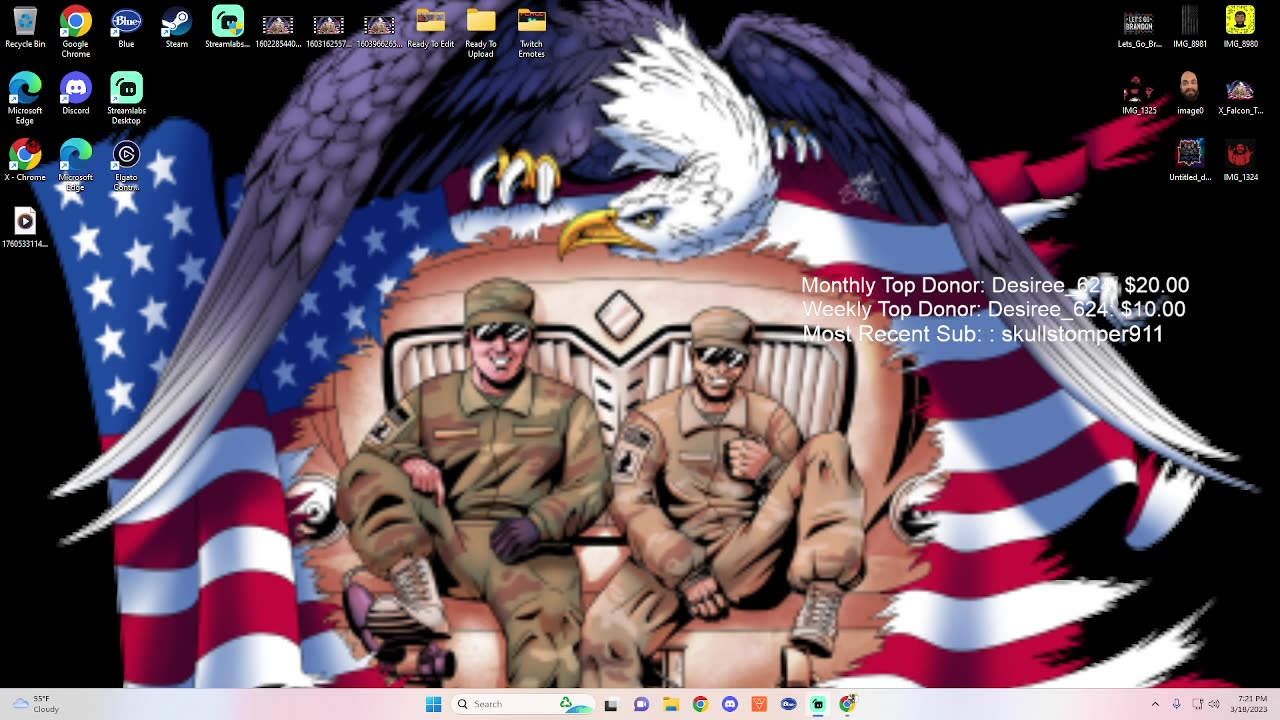1280x720 pixels.
Task: Select the Lets_Go_Brandon image file
Action: (1139, 28)
